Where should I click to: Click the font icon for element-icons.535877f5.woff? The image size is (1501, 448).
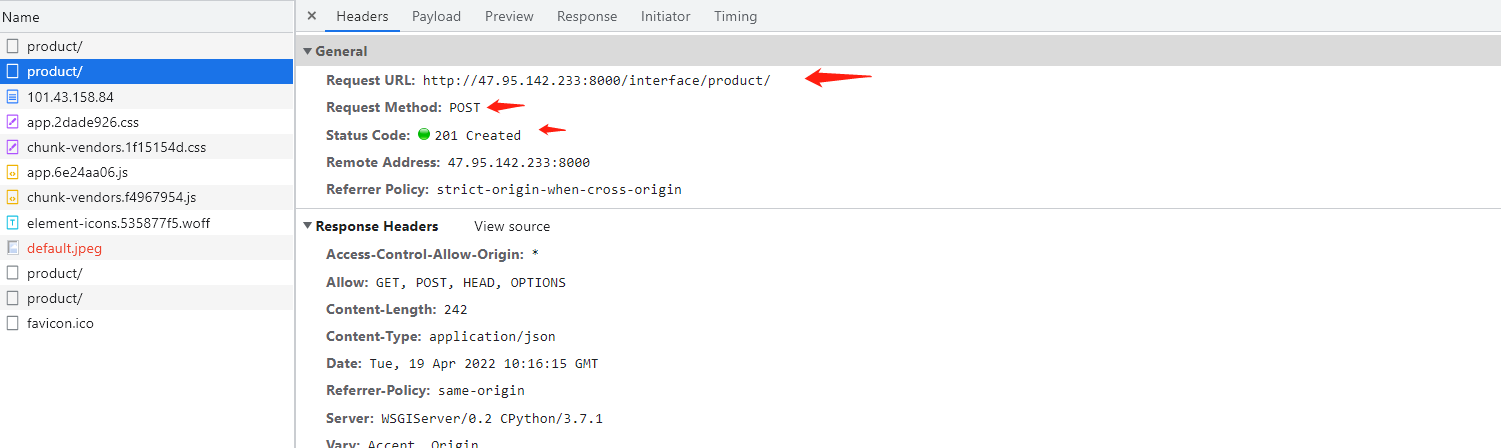point(13,223)
